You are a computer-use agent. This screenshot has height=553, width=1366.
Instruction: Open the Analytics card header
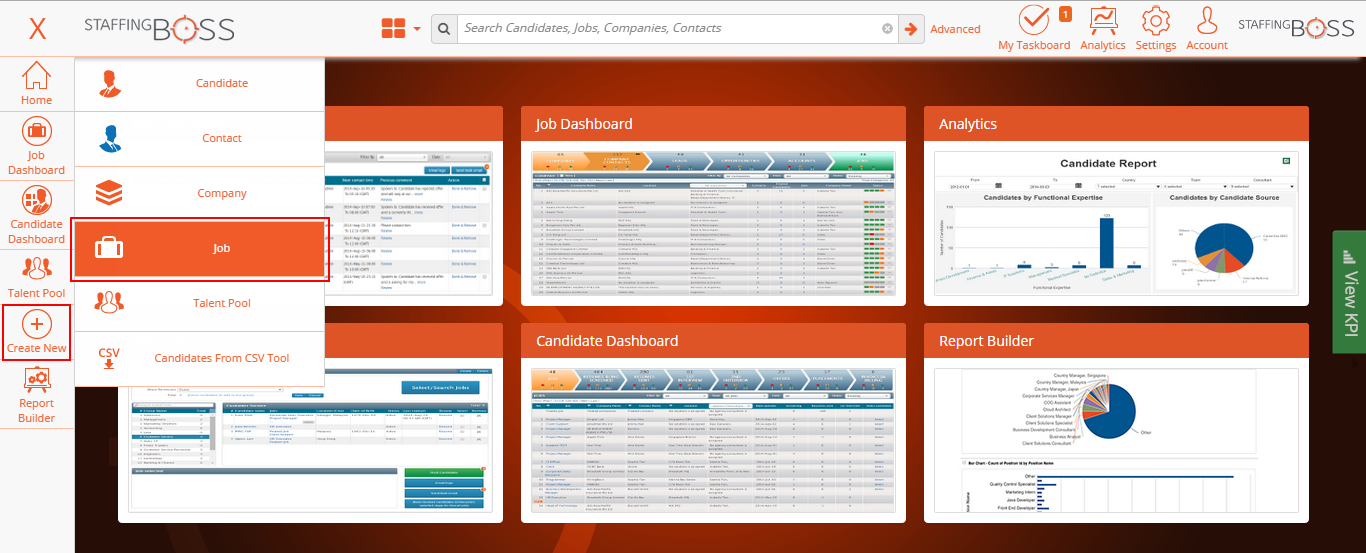1116,124
